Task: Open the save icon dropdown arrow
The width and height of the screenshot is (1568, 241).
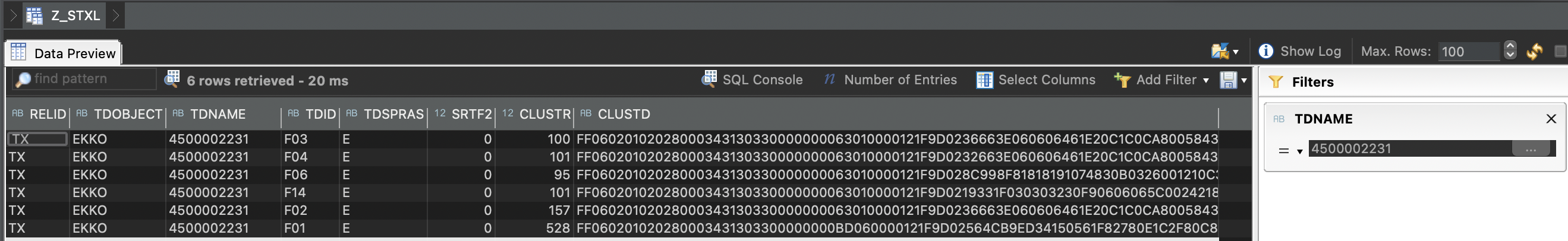Action: coord(1243,81)
